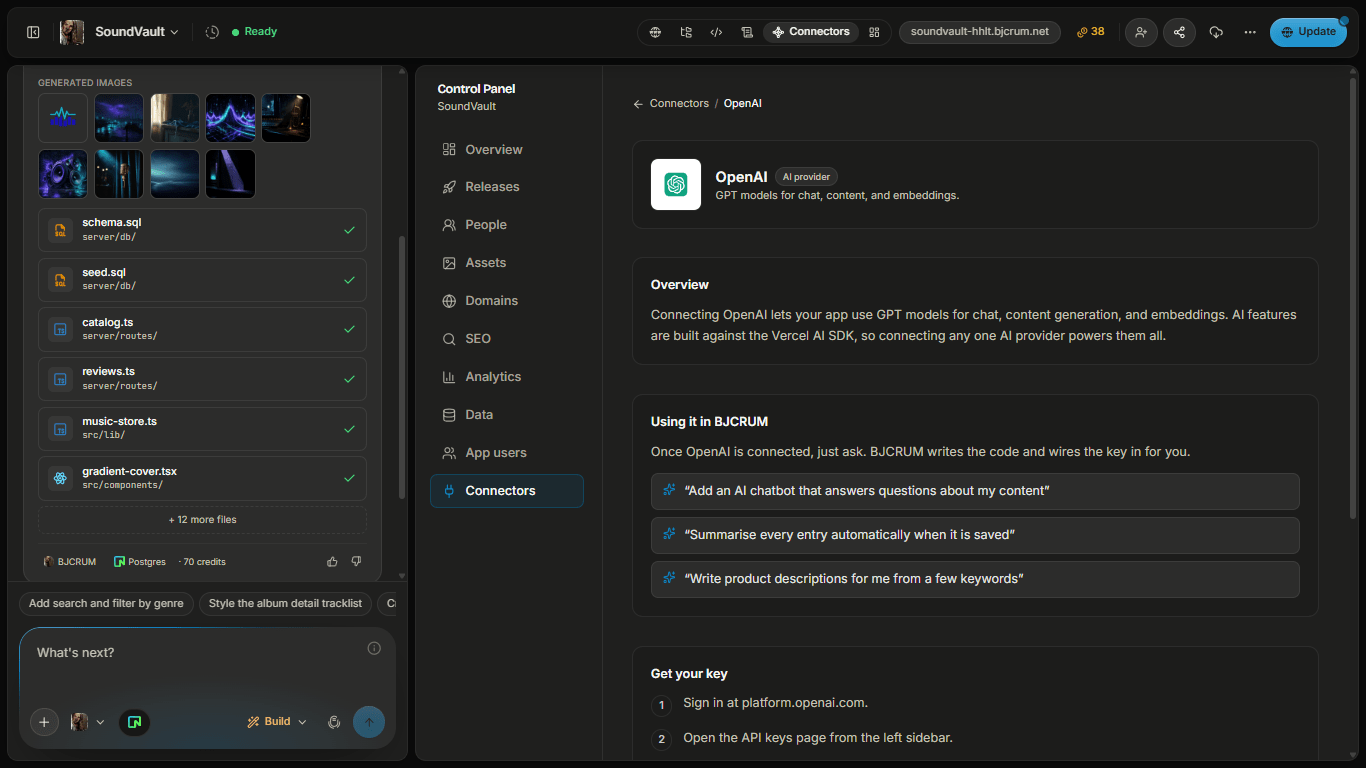Open the waveform logo generated image thumbnail
Viewport: 1366px width, 768px height.
click(x=63, y=118)
